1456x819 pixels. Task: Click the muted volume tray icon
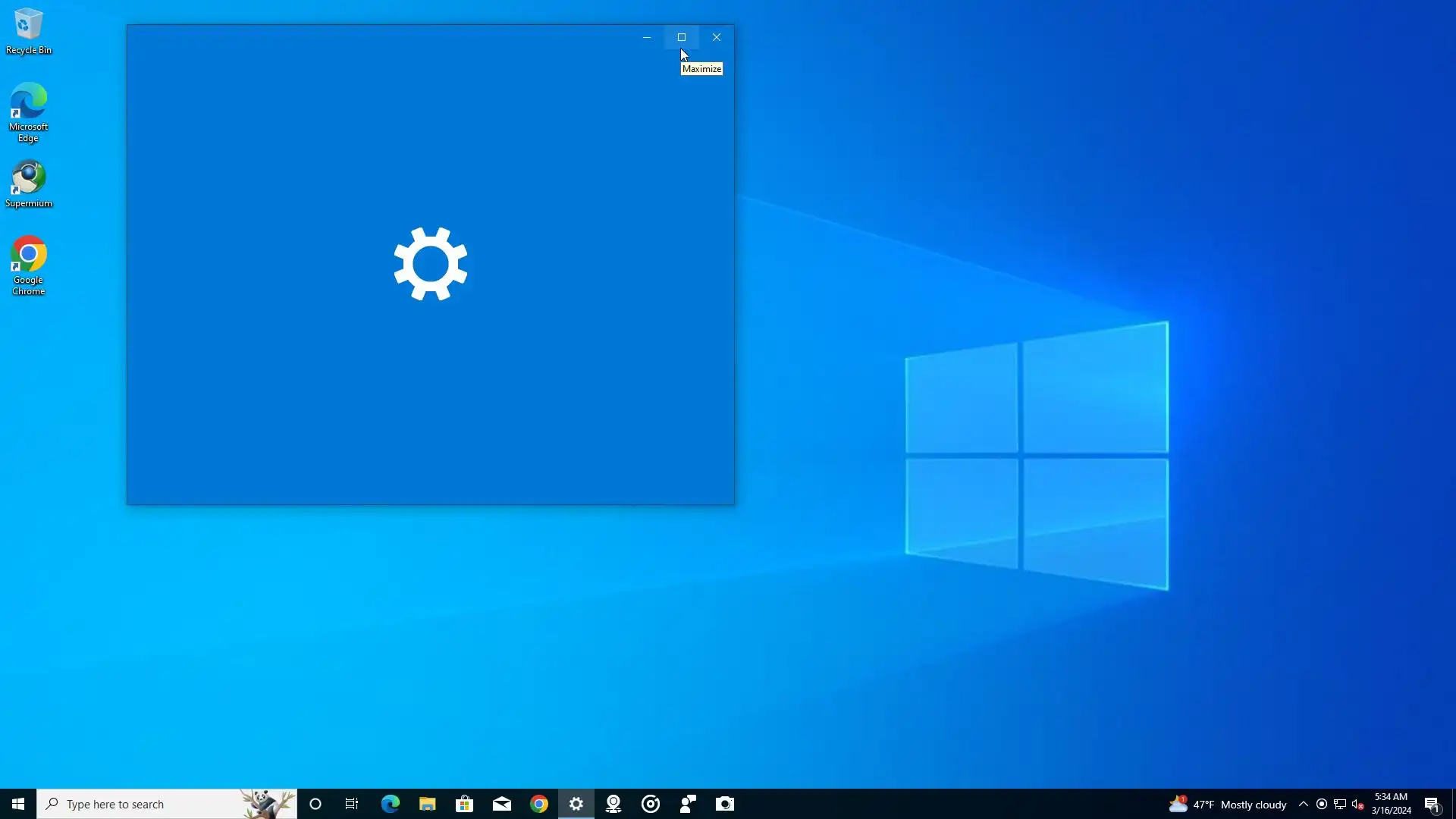click(x=1358, y=804)
